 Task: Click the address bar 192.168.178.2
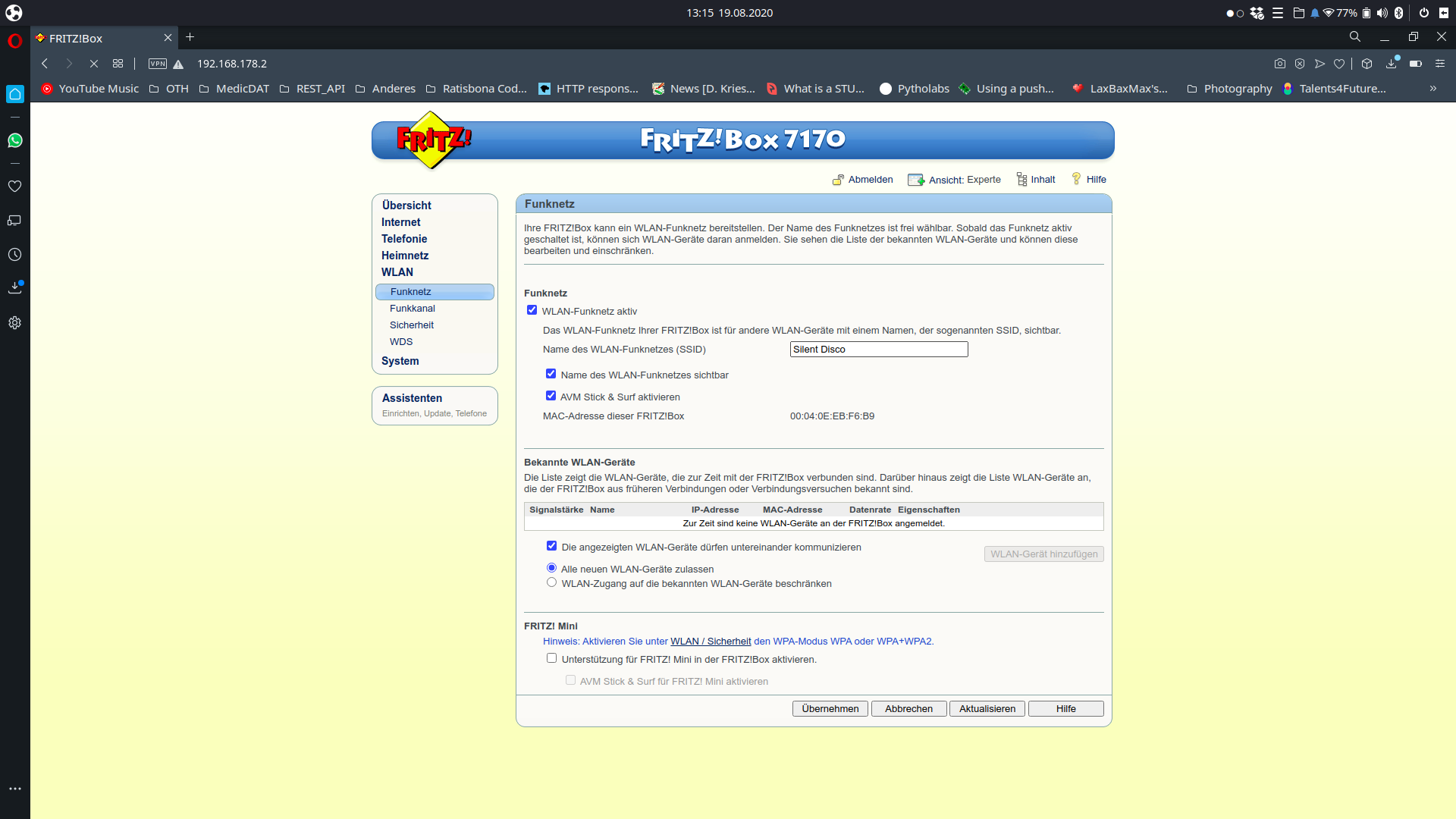click(232, 64)
